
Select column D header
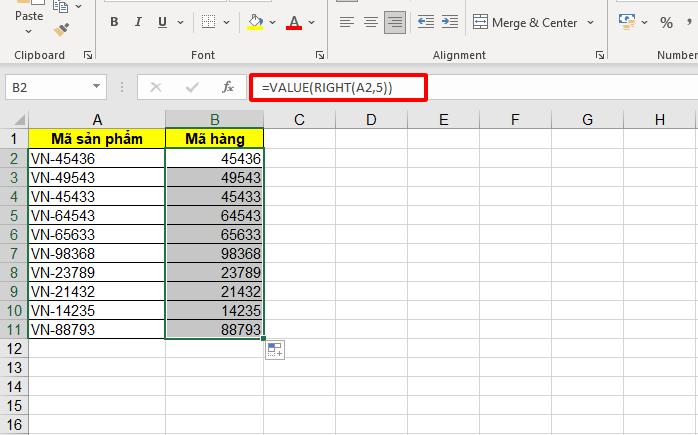click(371, 119)
